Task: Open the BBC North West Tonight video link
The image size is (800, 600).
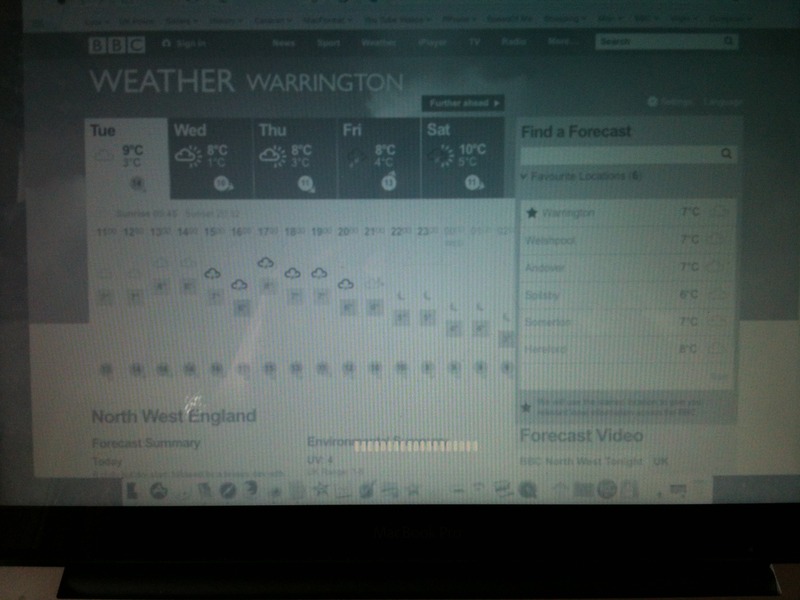Action: (x=581, y=461)
